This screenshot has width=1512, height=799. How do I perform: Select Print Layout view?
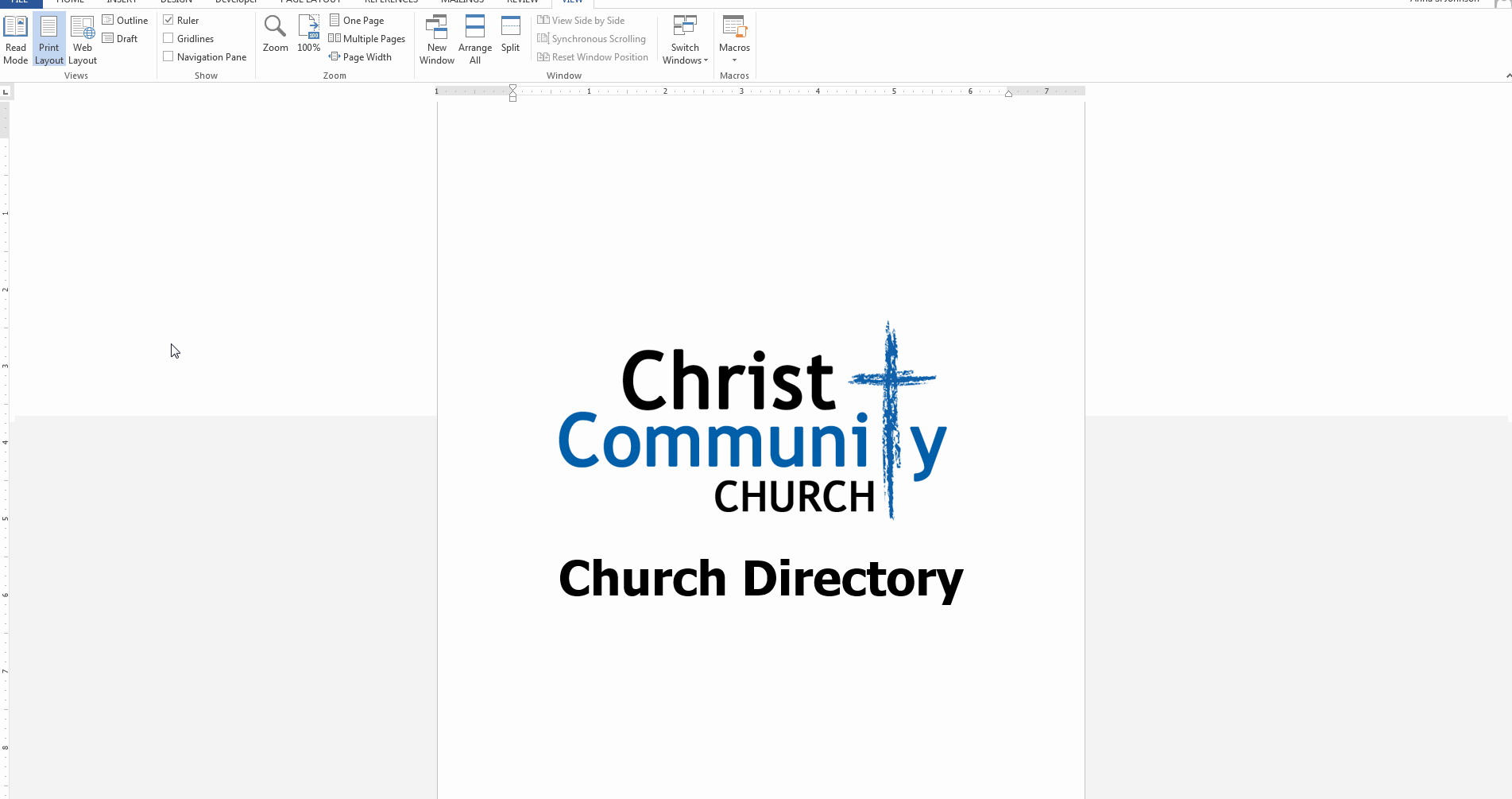pyautogui.click(x=49, y=39)
